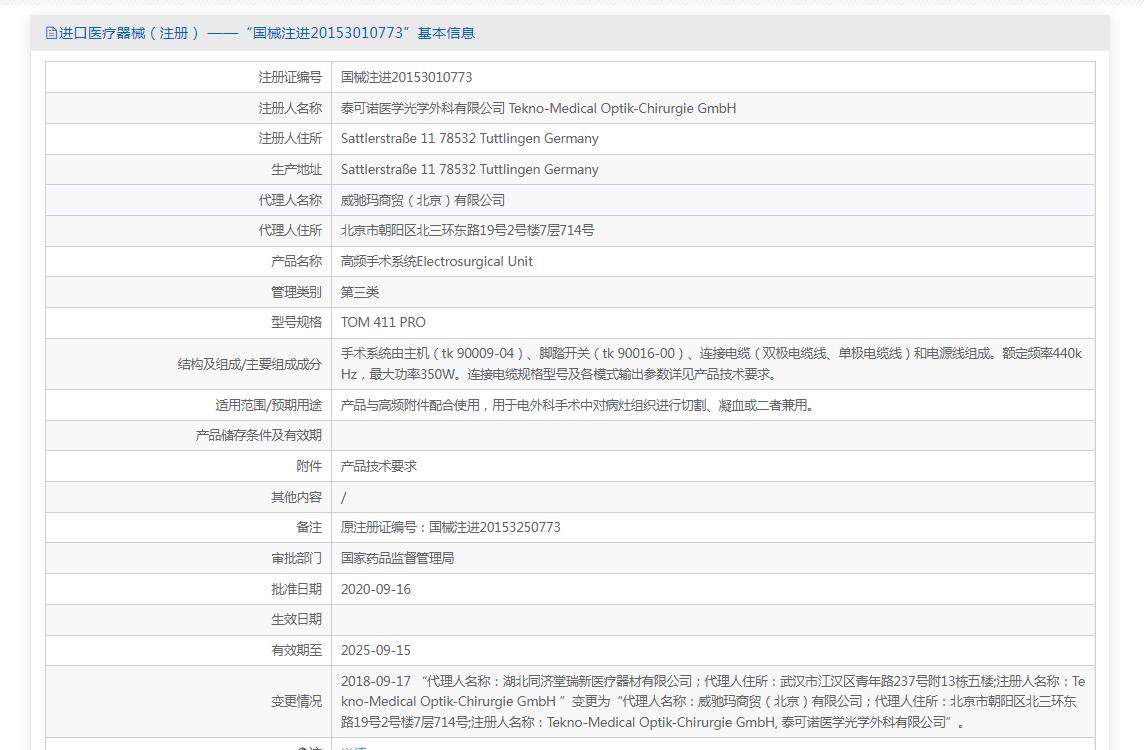Click agent address 北京市朝阳区北三环东路19号 in 代理人住所 row
Screen dimensions: 1144x750
coord(468,231)
